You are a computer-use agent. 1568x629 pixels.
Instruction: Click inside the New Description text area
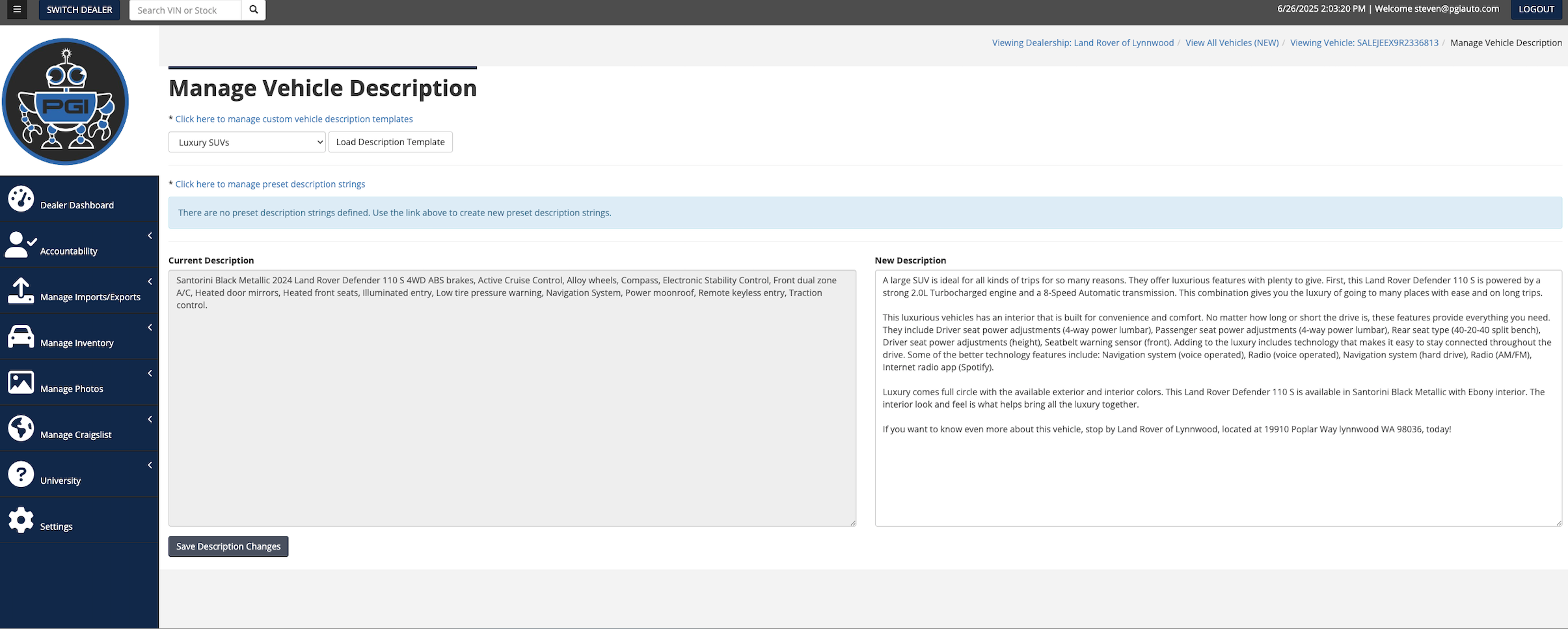point(1218,475)
